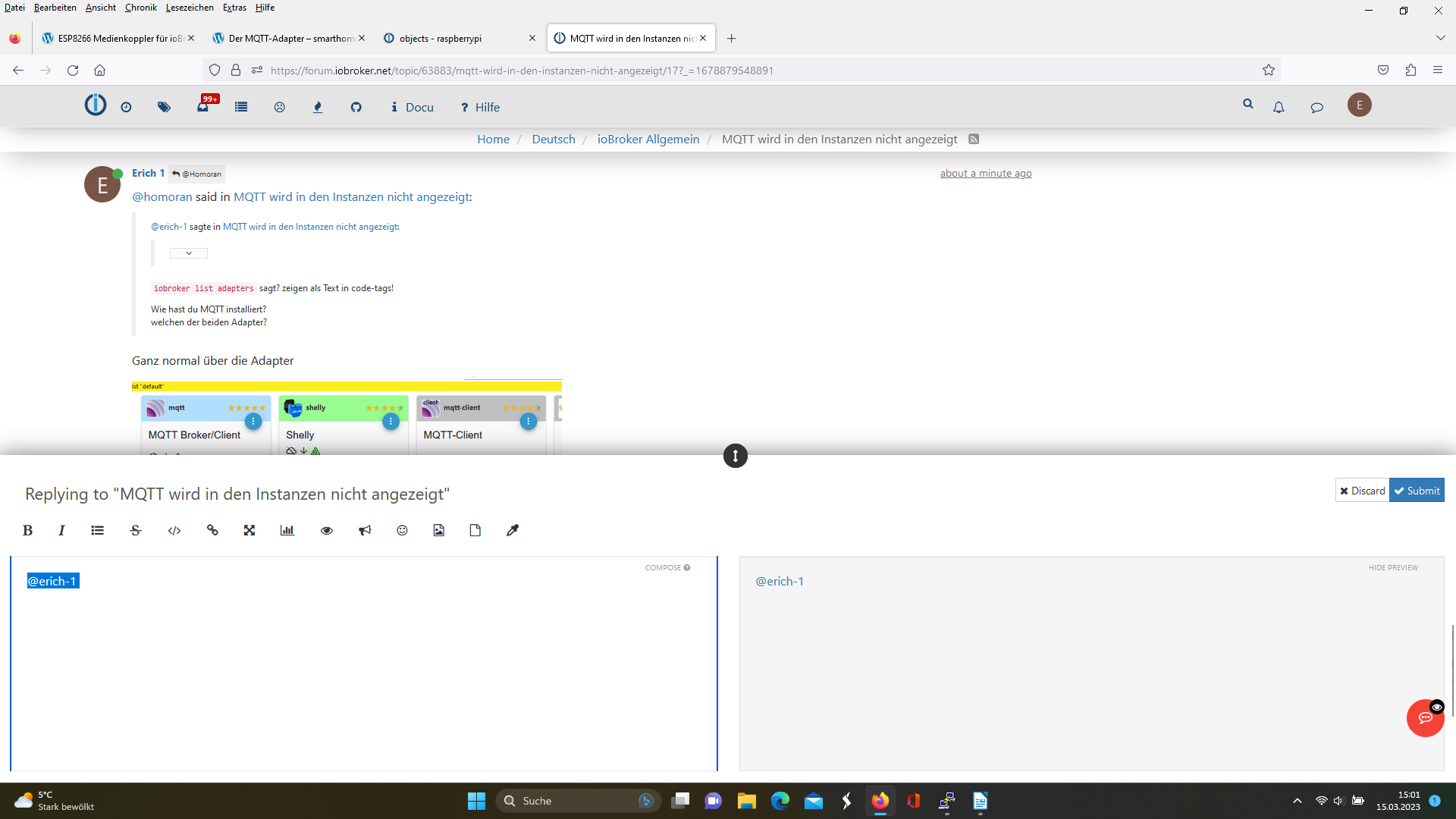Open the categories list icon
The width and height of the screenshot is (1456, 819).
click(x=241, y=108)
